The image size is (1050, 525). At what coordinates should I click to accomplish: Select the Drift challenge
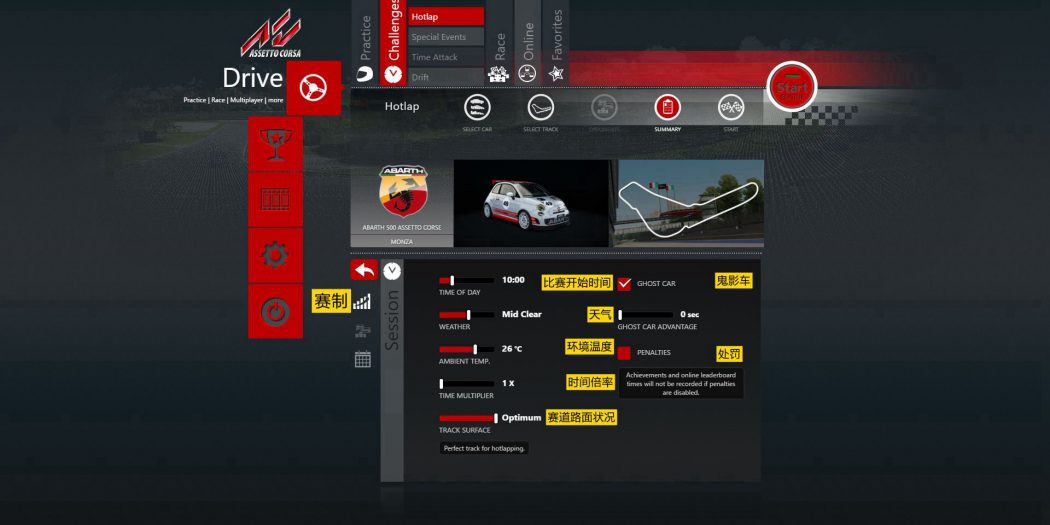(446, 77)
